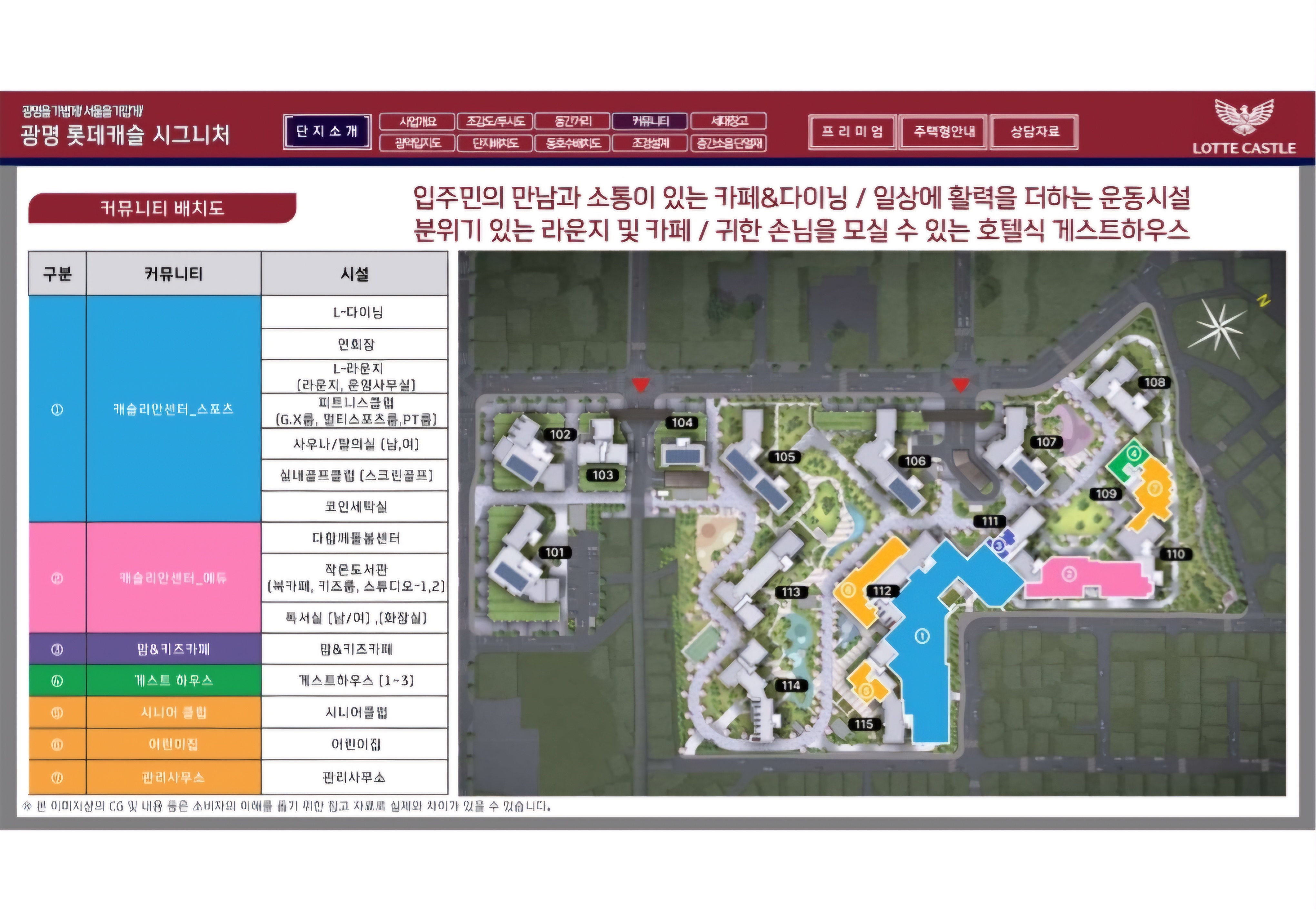Switch to the 조감도/투시도 tab
Image resolution: width=1316 pixels, height=911 pixels.
[495, 122]
